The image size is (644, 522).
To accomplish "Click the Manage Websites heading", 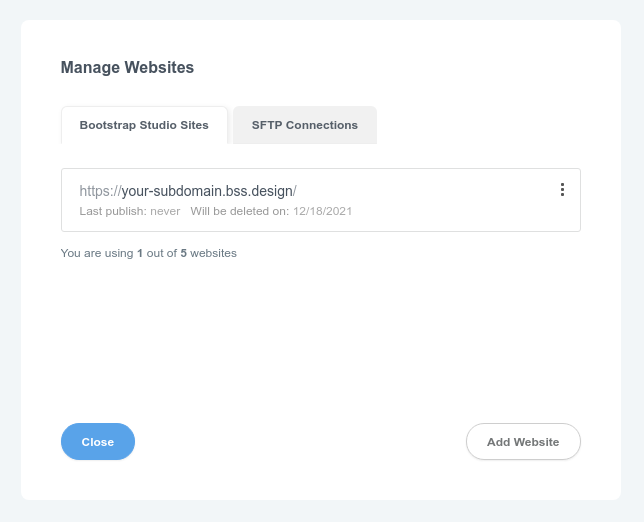I will pos(127,67).
